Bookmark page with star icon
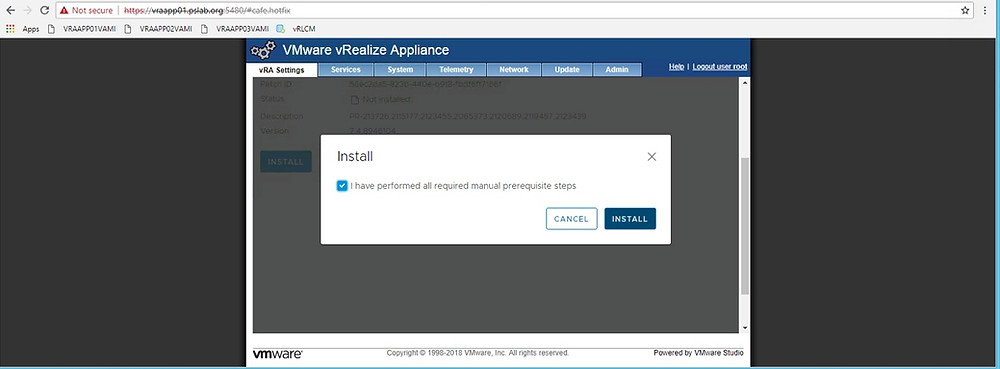Image resolution: width=1000 pixels, height=369 pixels. [965, 10]
